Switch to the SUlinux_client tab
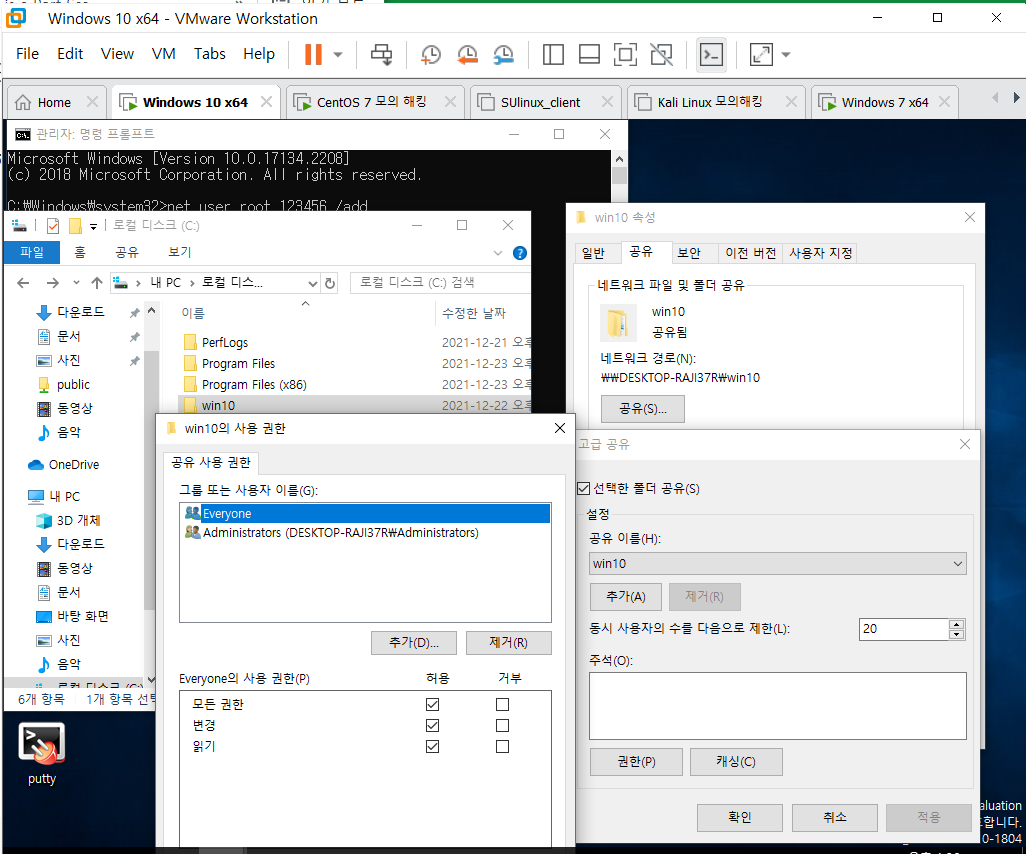The height and width of the screenshot is (854, 1026). (x=540, y=102)
